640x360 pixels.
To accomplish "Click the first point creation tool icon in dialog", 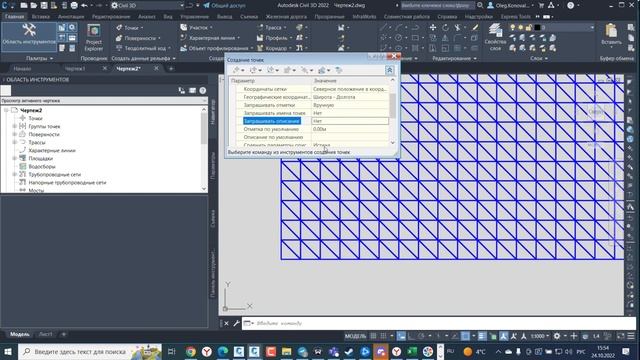I will coord(236,70).
